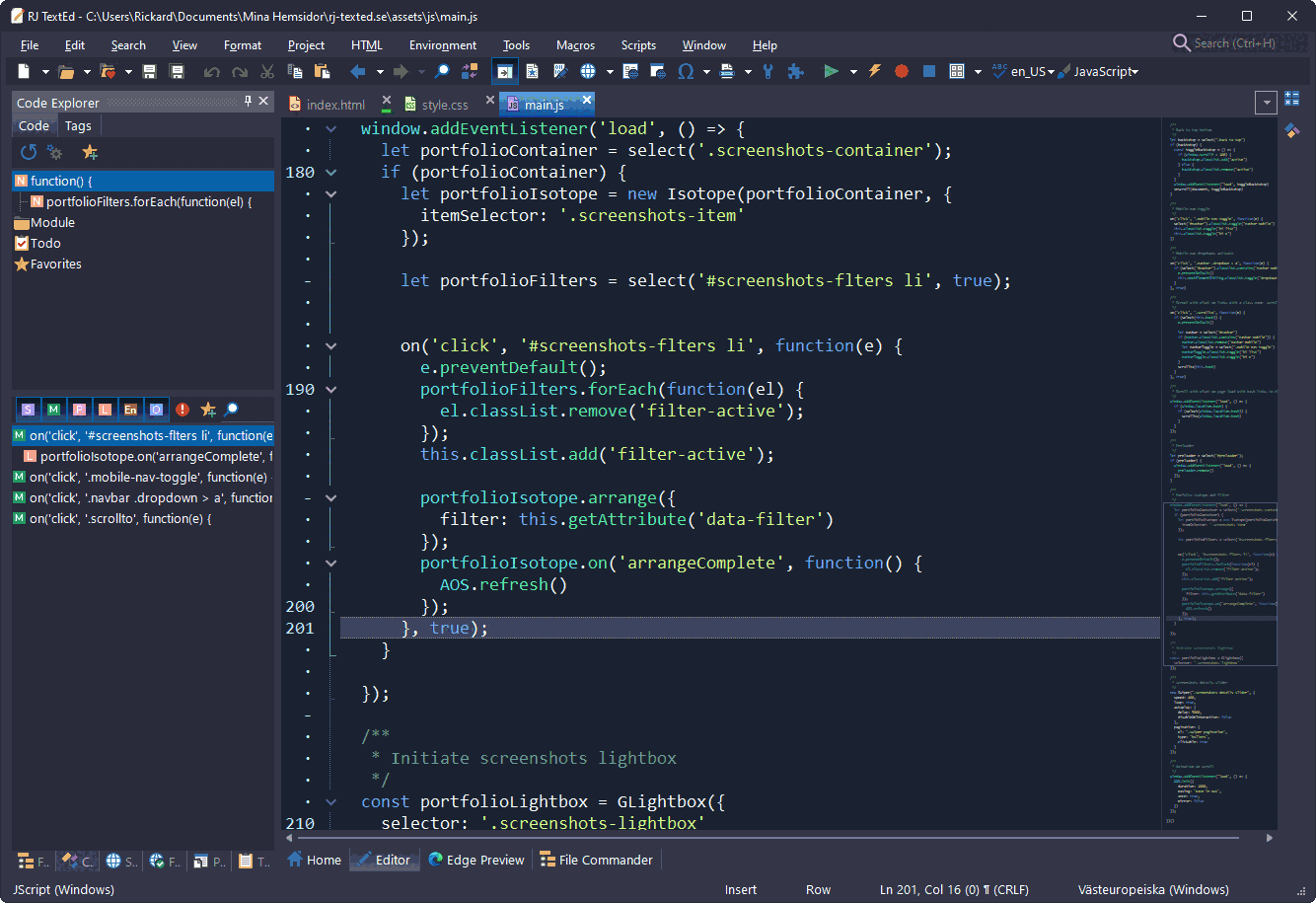Image resolution: width=1316 pixels, height=903 pixels.
Task: Toggle the green M filter button
Action: pos(53,409)
